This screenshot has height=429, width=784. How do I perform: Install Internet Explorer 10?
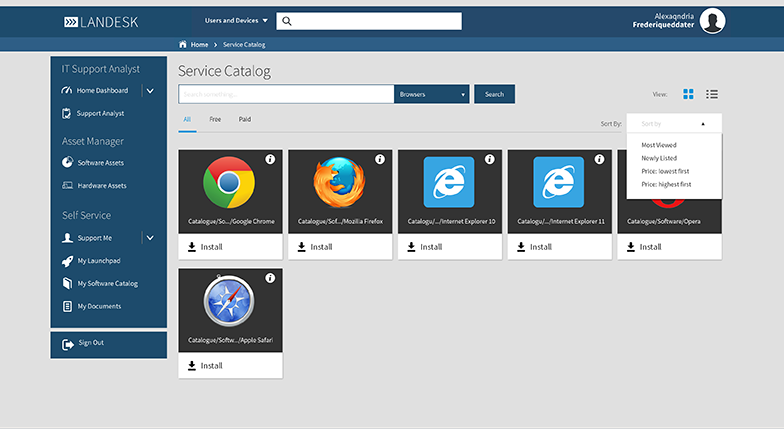coord(424,247)
